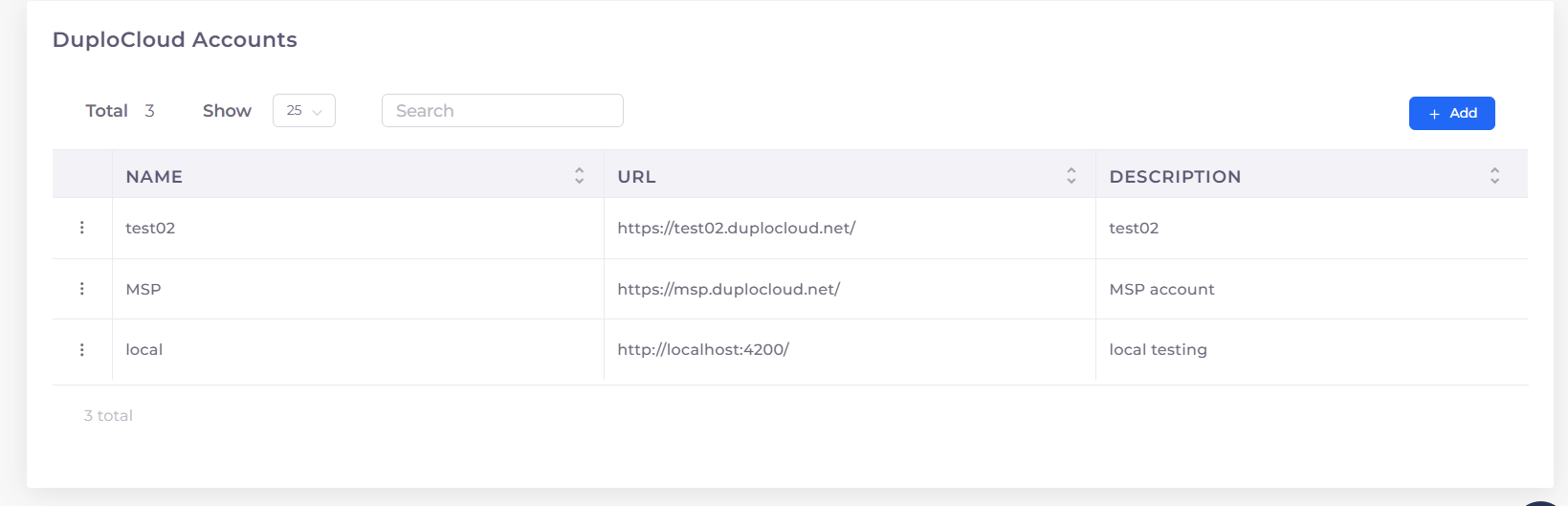The height and width of the screenshot is (506, 1568).
Task: Click the test02.duplocloud.net URL cell
Action: (737, 228)
